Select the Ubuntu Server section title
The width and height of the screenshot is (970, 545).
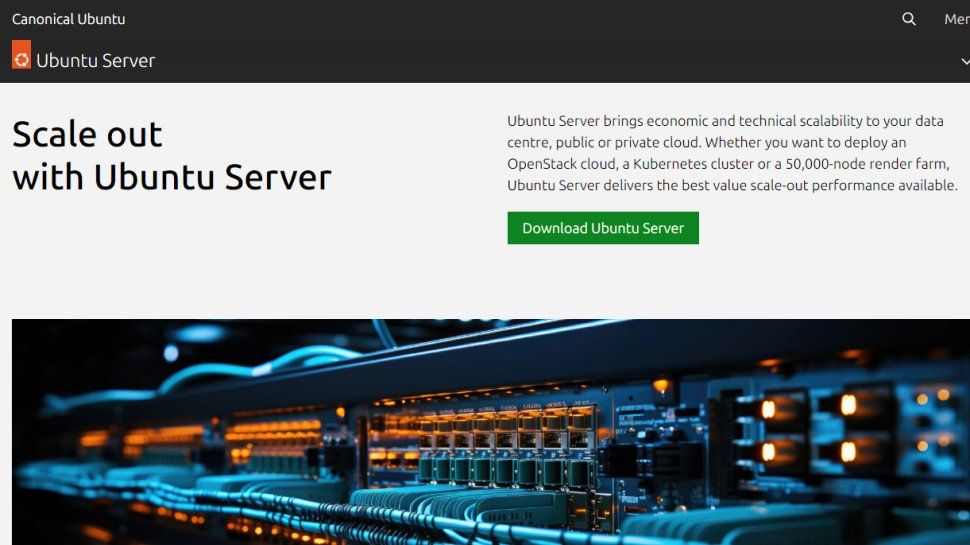click(95, 61)
